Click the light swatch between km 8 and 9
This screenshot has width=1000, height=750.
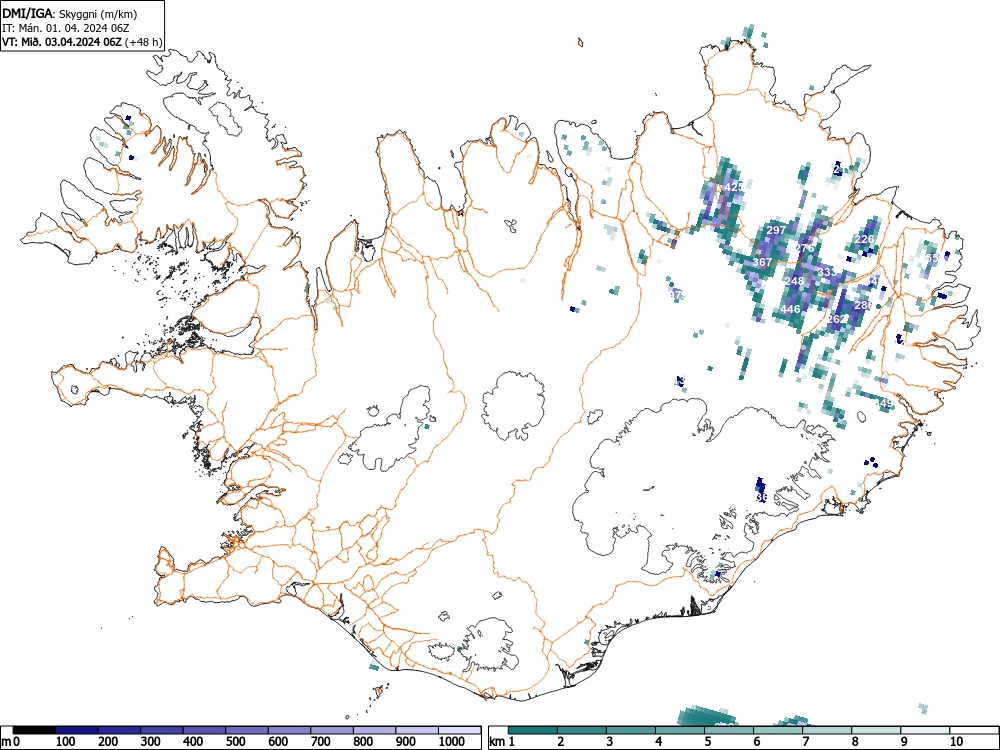(877, 730)
